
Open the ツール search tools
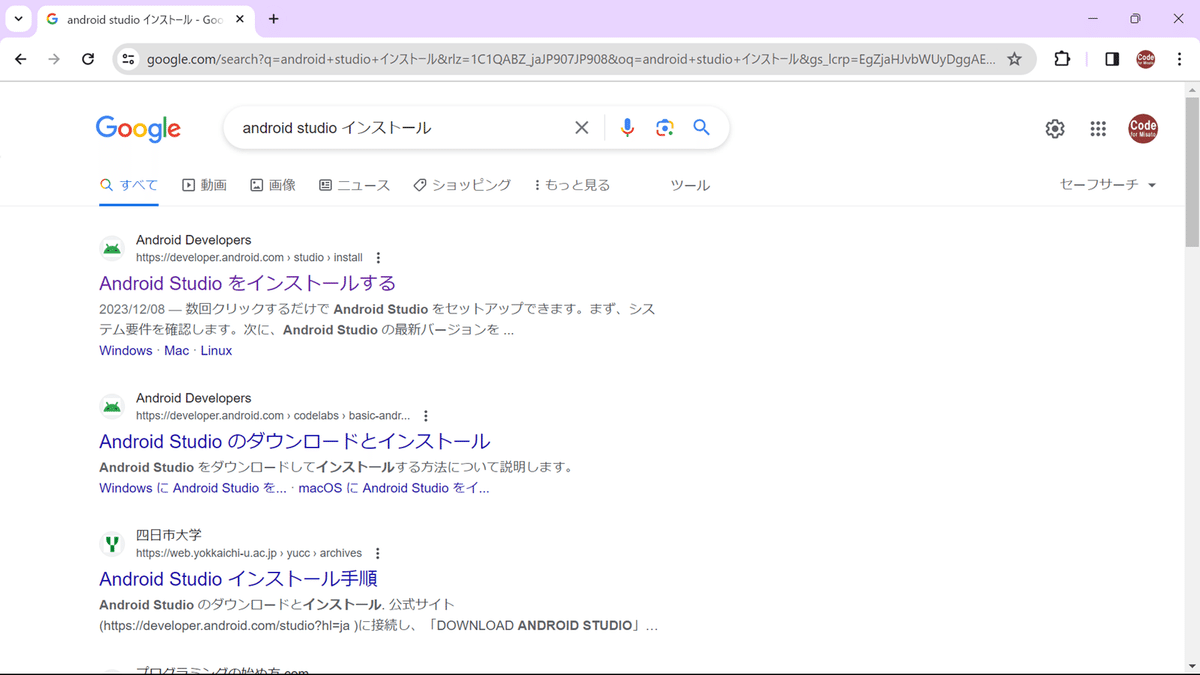coord(690,185)
